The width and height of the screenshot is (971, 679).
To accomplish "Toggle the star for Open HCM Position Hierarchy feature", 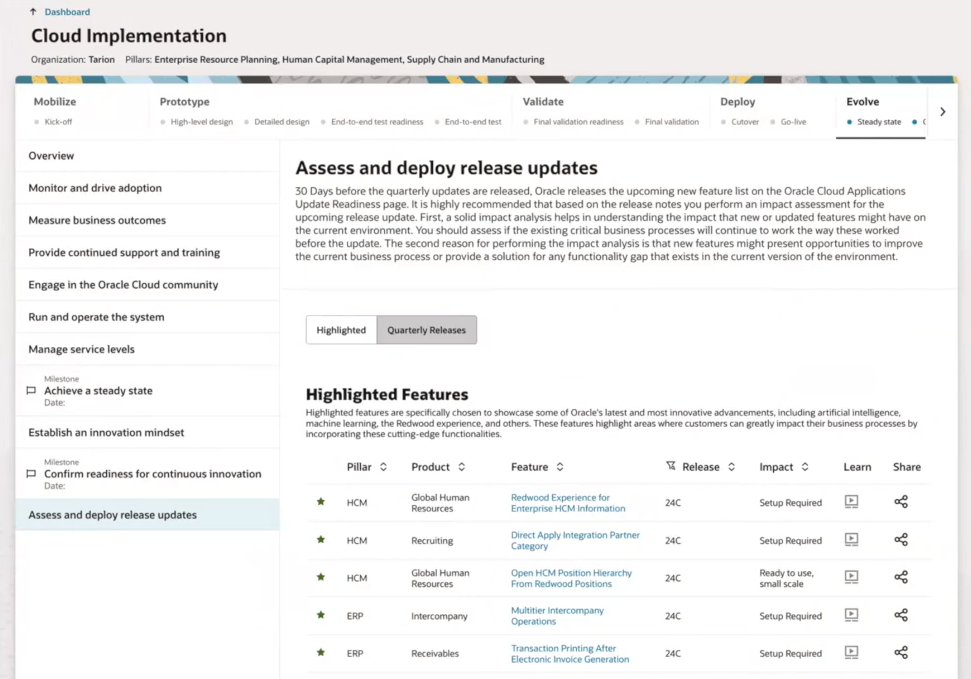I will click(320, 577).
